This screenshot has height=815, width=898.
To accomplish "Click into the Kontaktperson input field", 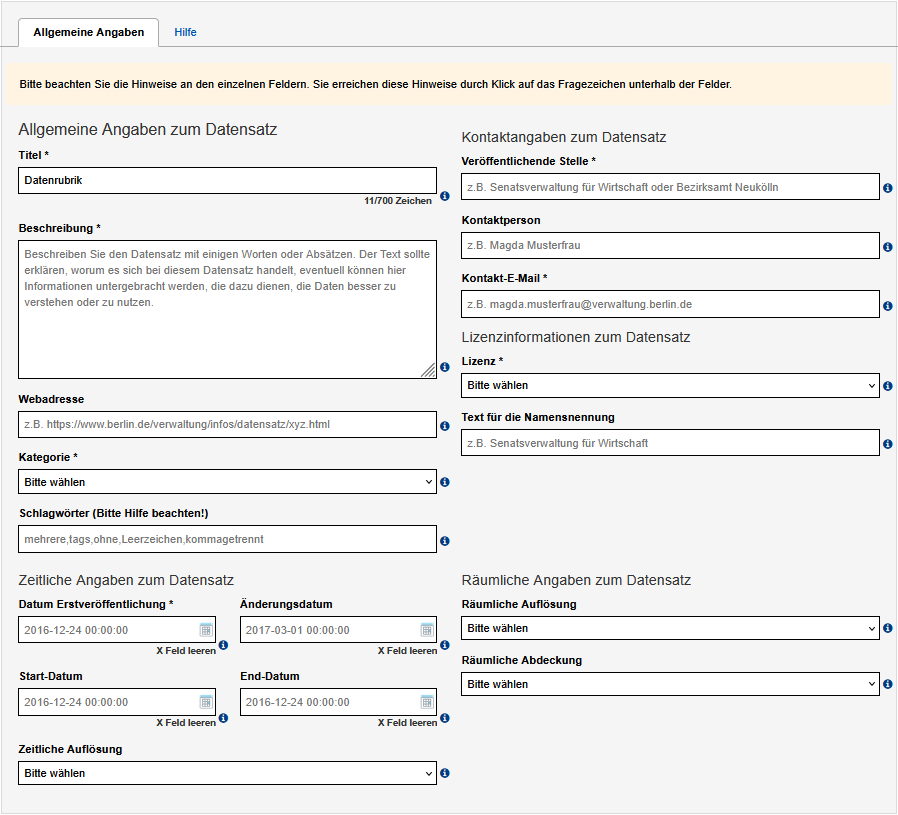I will click(x=670, y=245).
